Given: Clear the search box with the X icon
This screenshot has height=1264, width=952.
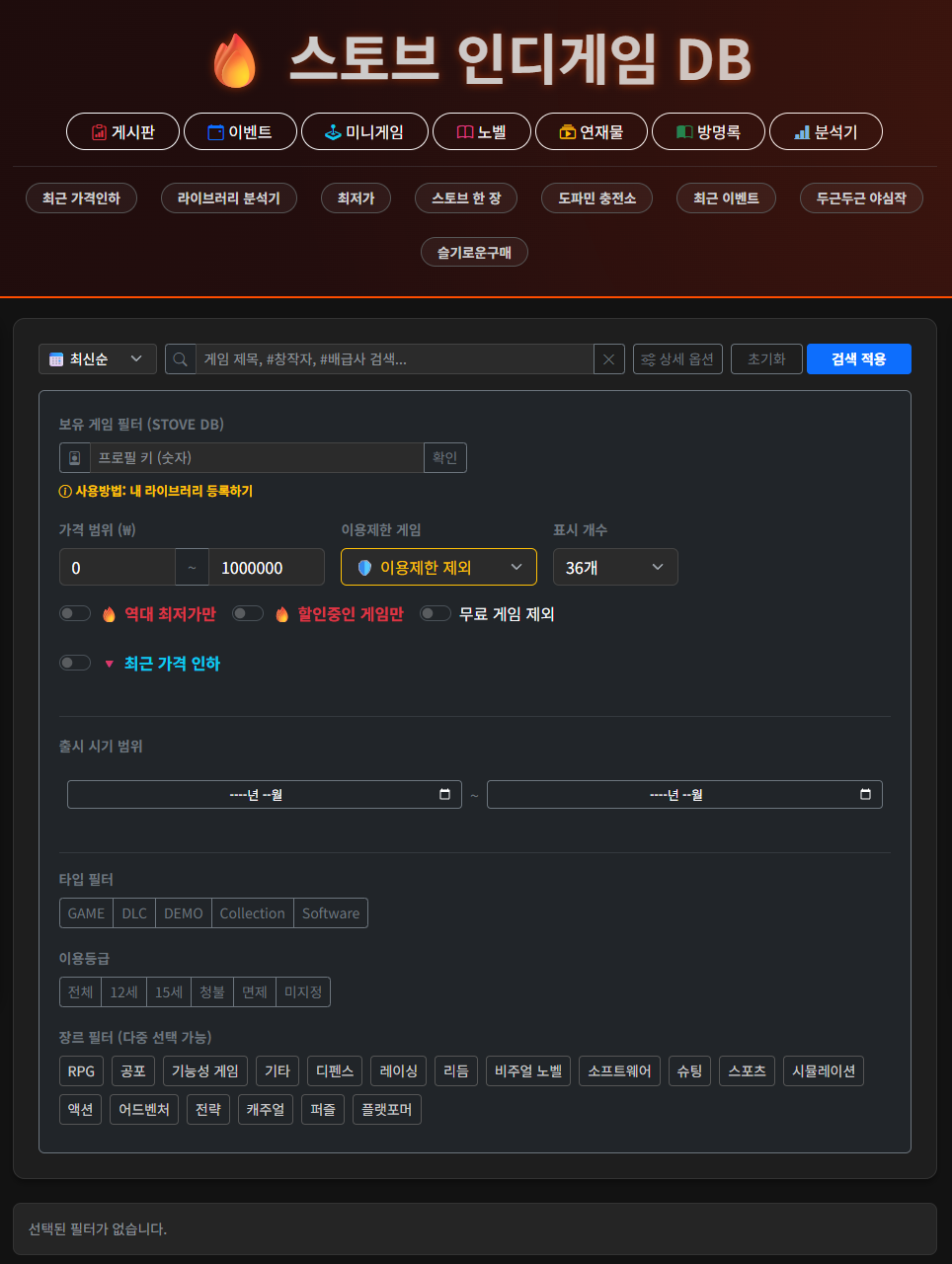Looking at the screenshot, I should (608, 359).
